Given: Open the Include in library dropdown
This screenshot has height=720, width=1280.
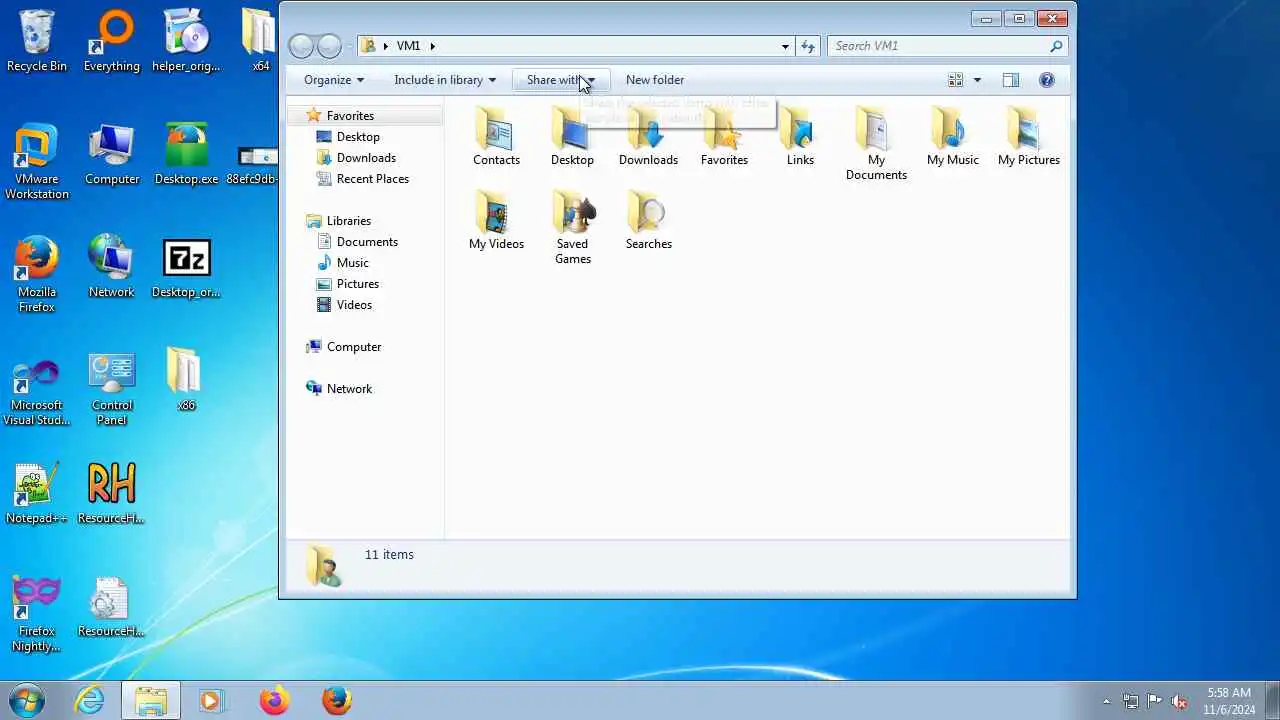Looking at the screenshot, I should (x=445, y=80).
